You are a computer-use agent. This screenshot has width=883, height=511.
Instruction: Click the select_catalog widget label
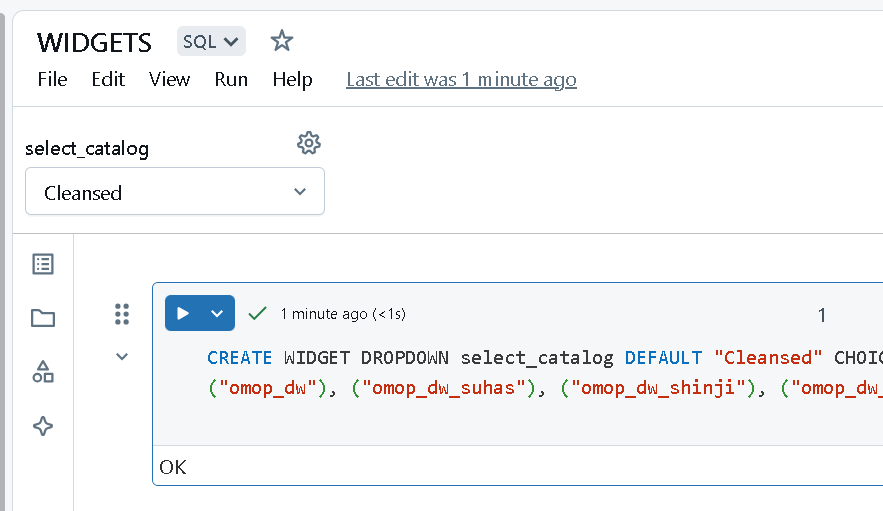pos(87,149)
